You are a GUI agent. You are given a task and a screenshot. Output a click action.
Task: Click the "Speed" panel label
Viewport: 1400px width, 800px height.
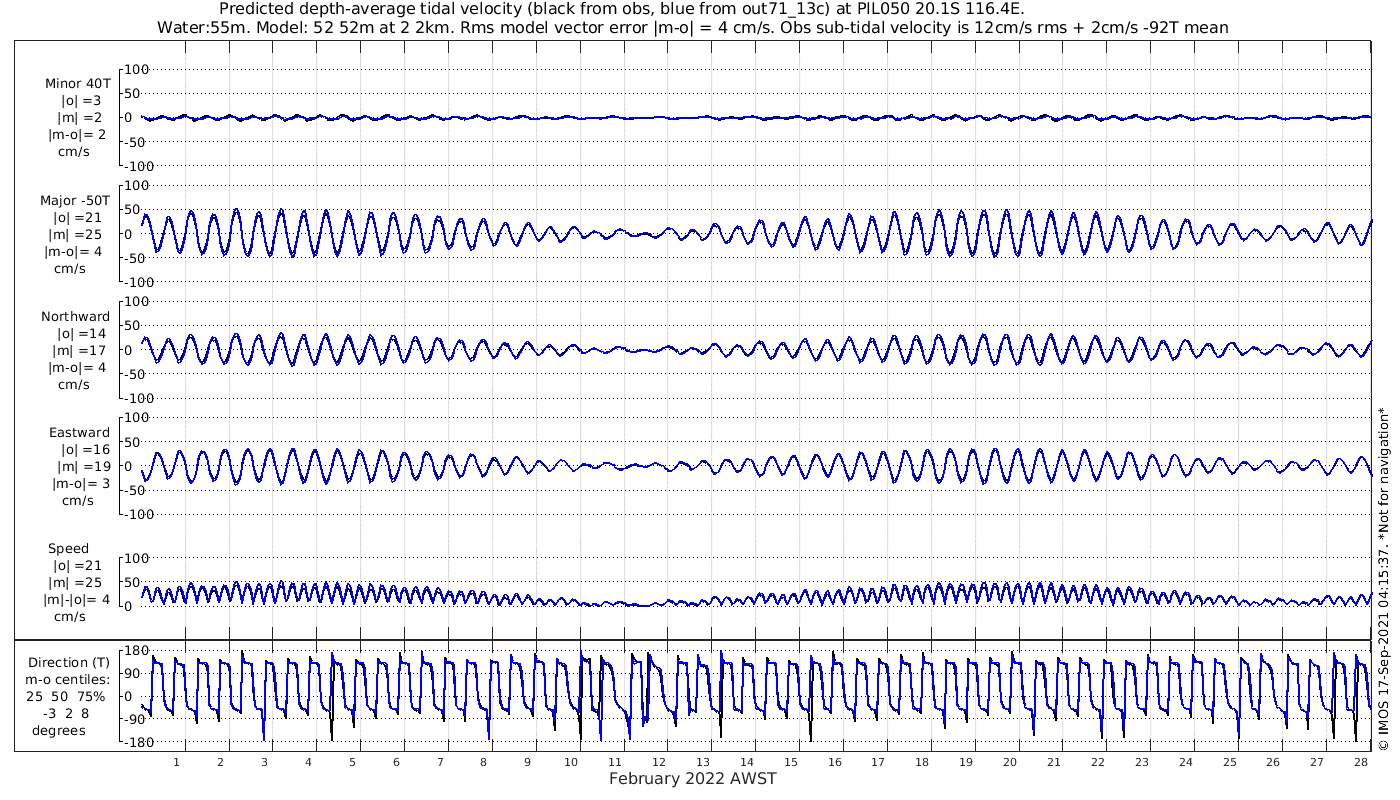click(69, 548)
